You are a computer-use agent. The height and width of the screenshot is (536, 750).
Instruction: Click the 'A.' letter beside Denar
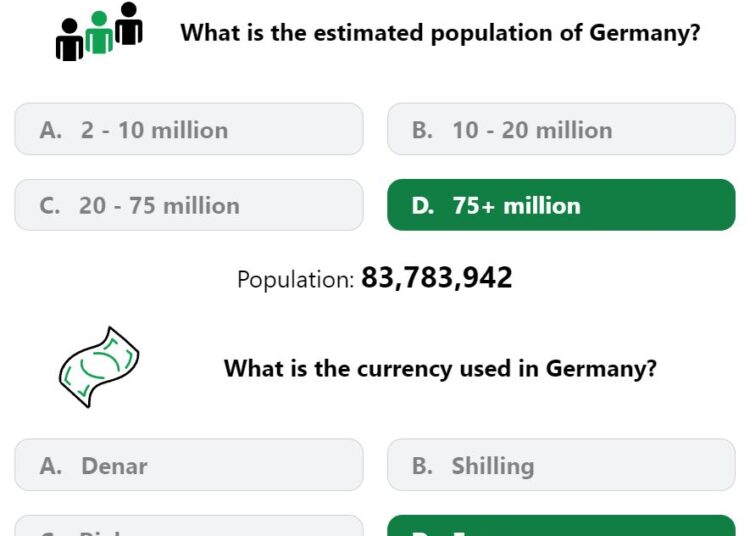51,466
